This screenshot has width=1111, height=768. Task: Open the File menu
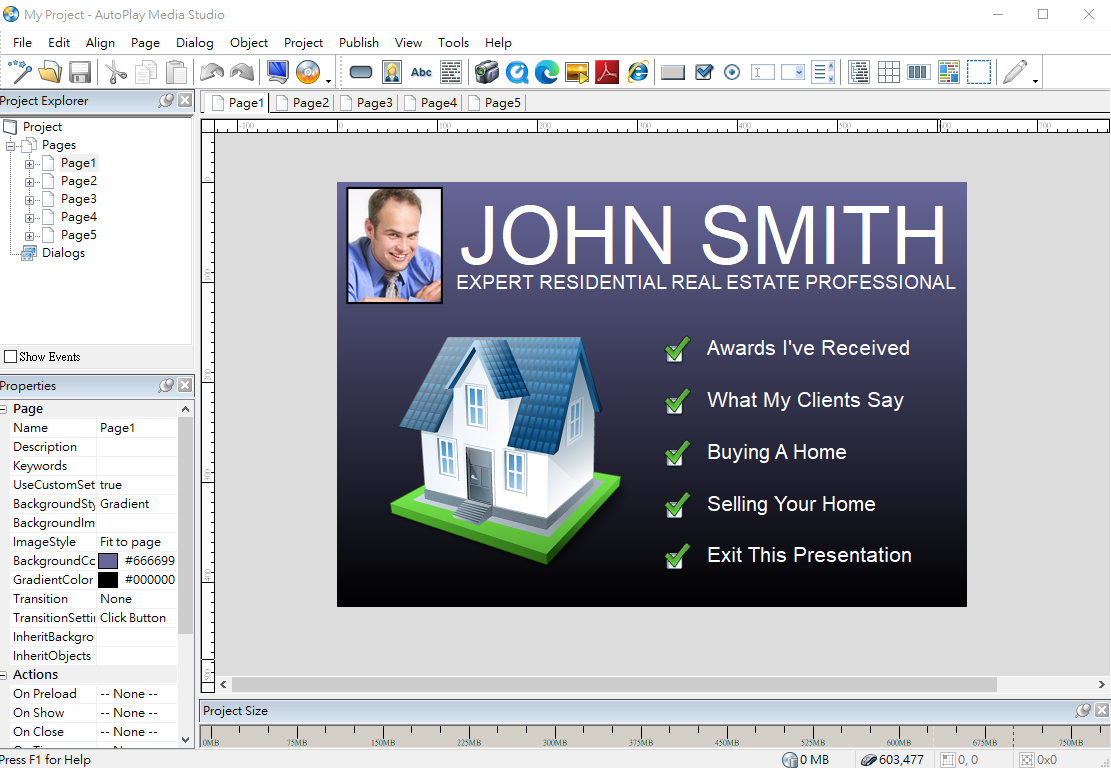point(22,43)
